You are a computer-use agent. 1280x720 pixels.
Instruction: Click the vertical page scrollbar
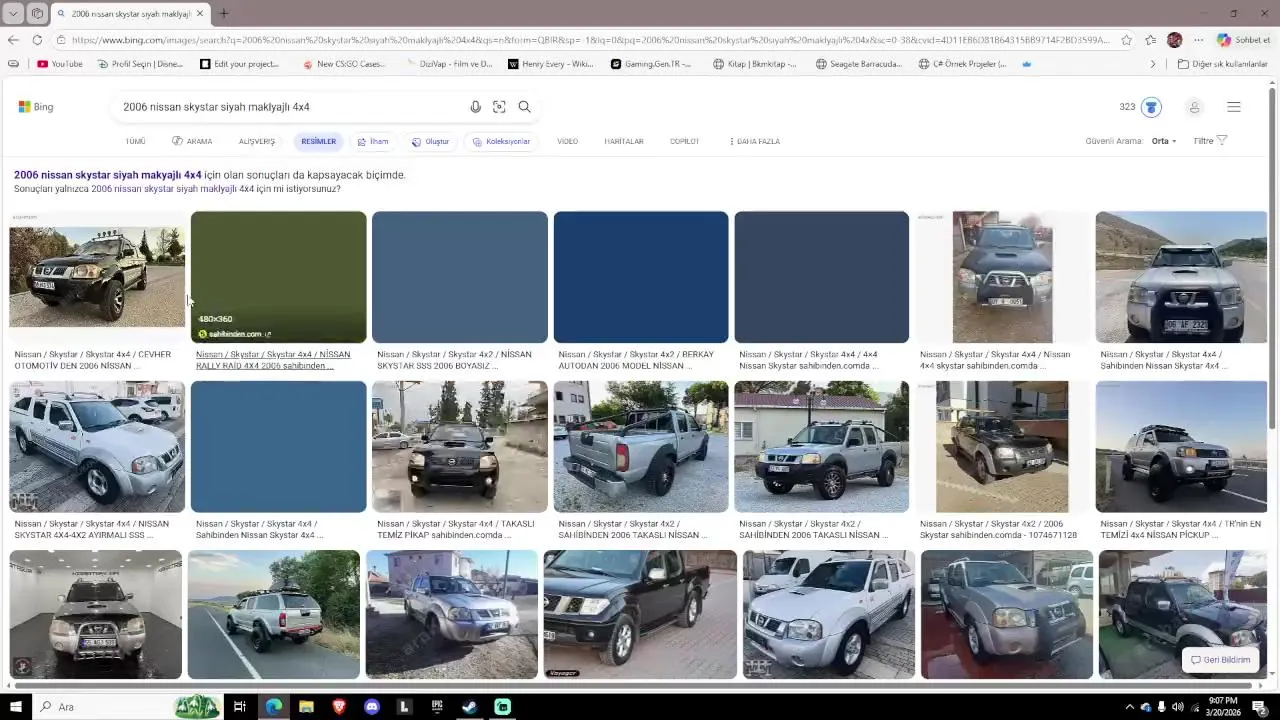tap(1272, 260)
